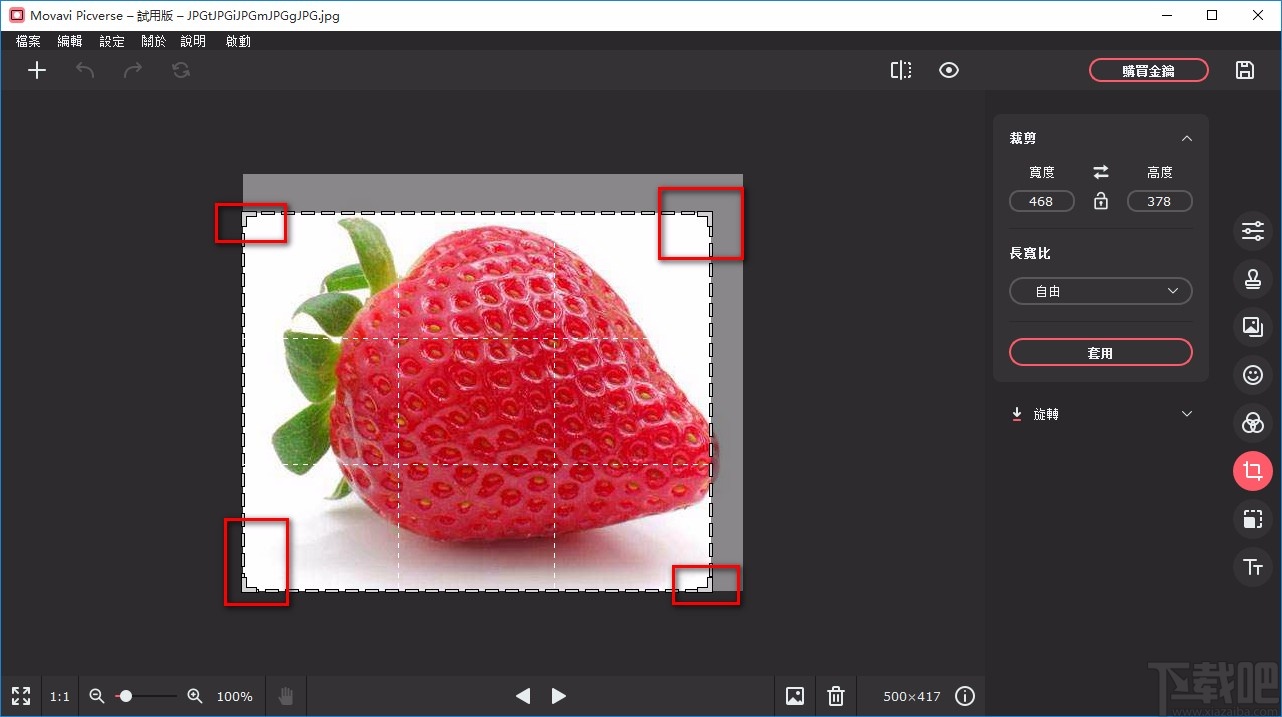1282x717 pixels.
Task: Open the 檔案 menu
Action: click(29, 41)
